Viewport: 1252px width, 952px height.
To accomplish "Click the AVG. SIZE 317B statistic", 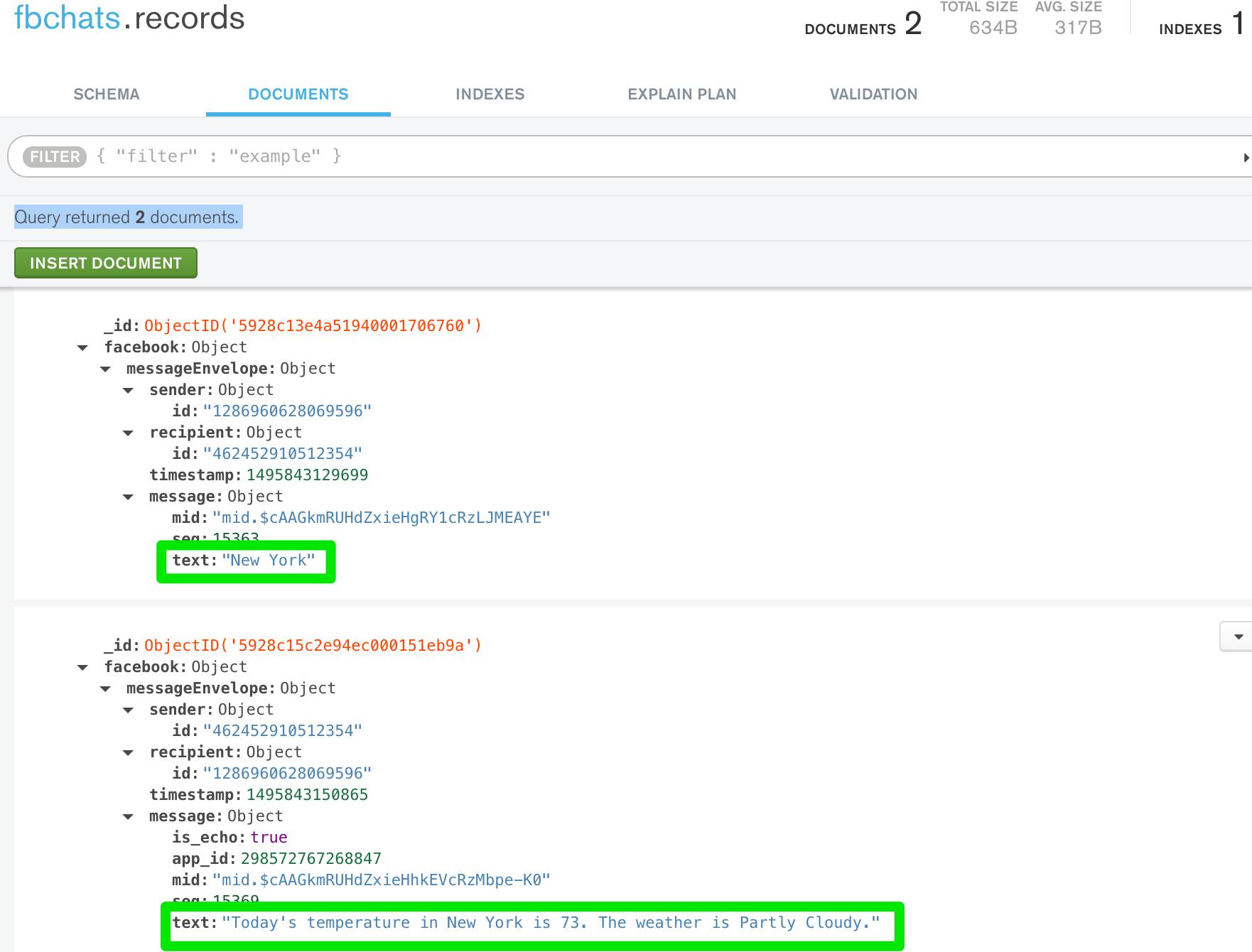I will click(1069, 18).
